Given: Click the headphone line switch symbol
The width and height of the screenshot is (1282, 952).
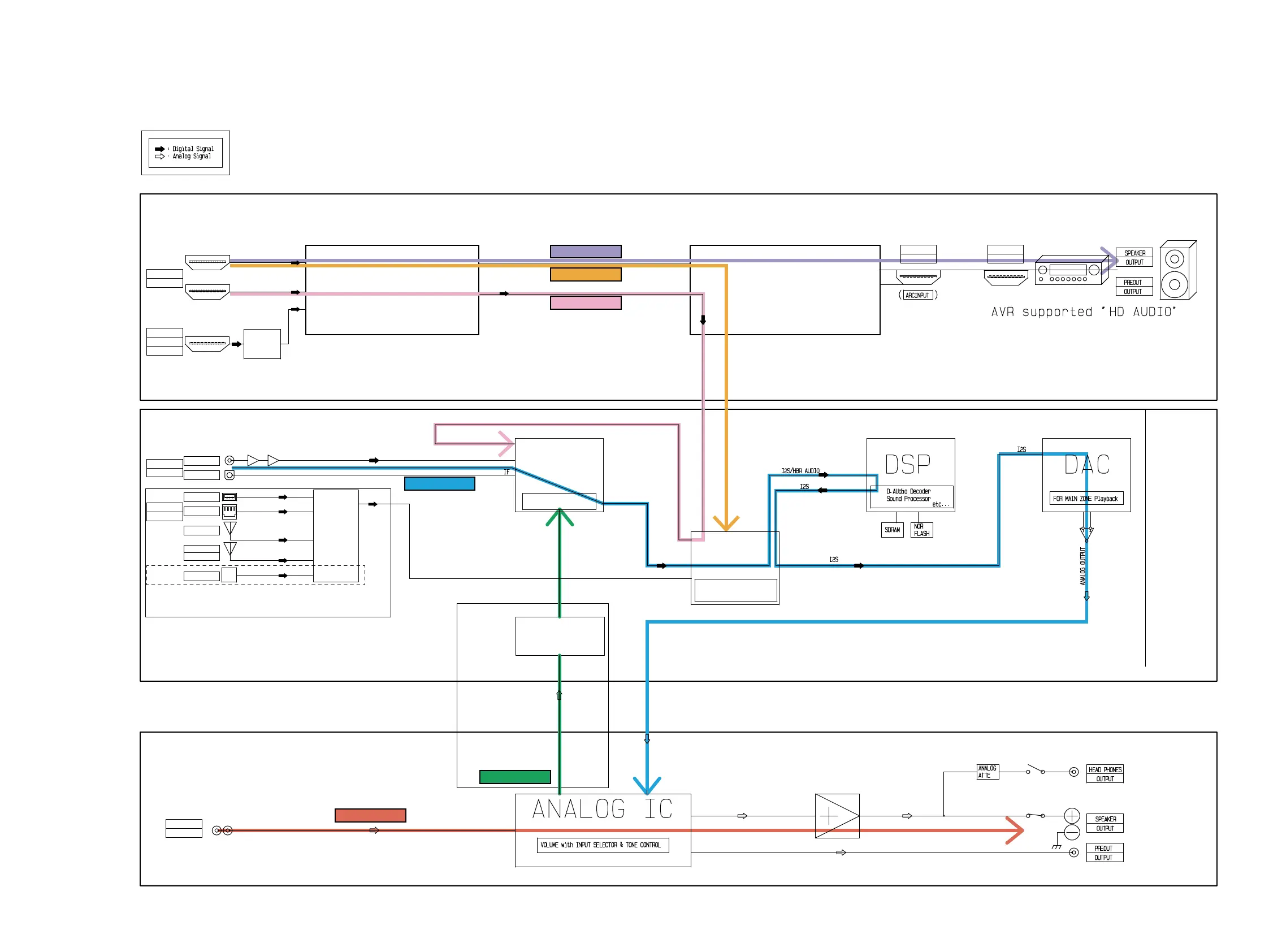Looking at the screenshot, I should coord(1035,770).
